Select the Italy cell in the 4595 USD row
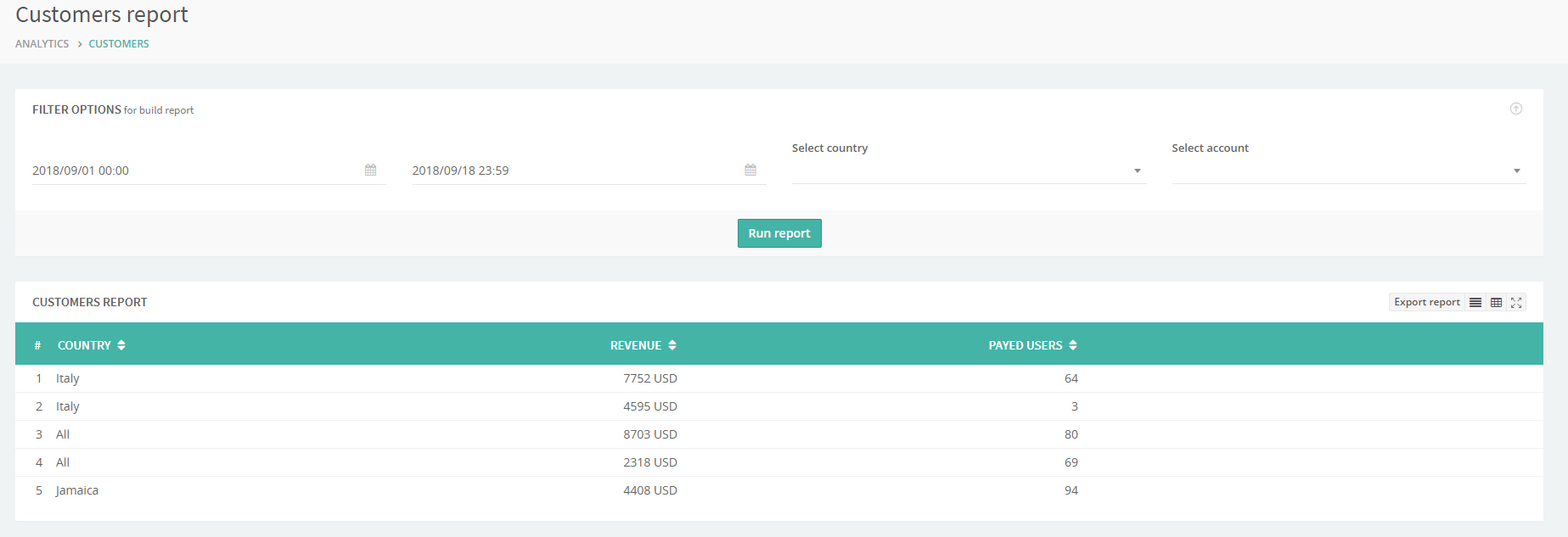The image size is (1568, 537). (68, 406)
